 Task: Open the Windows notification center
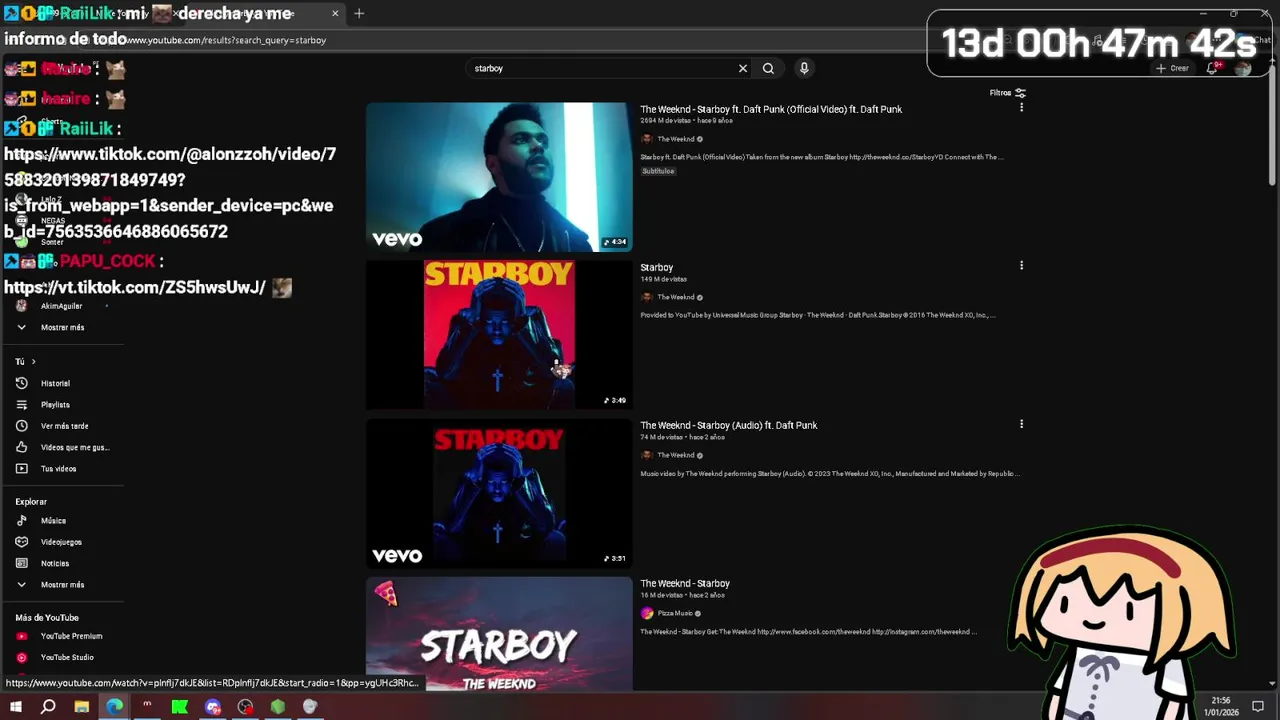tap(1258, 706)
